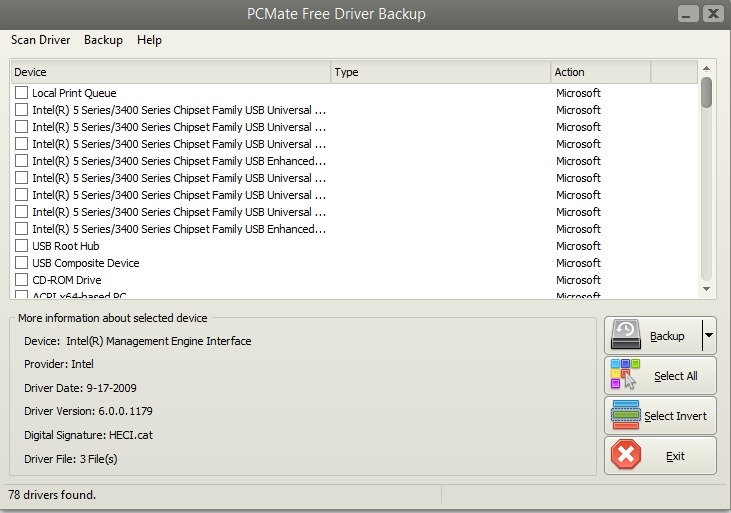Toggle the USB Root Hub checkbox

(x=21, y=246)
